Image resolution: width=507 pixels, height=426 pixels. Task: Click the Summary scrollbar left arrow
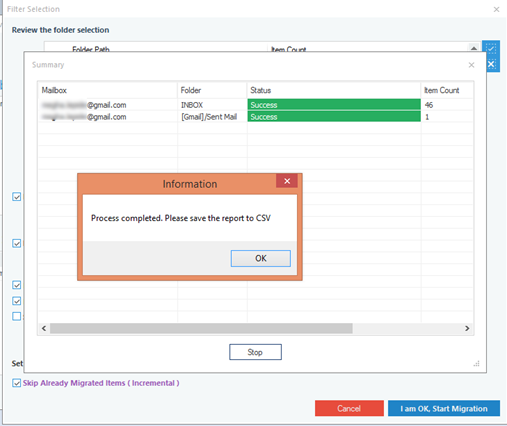coord(44,328)
